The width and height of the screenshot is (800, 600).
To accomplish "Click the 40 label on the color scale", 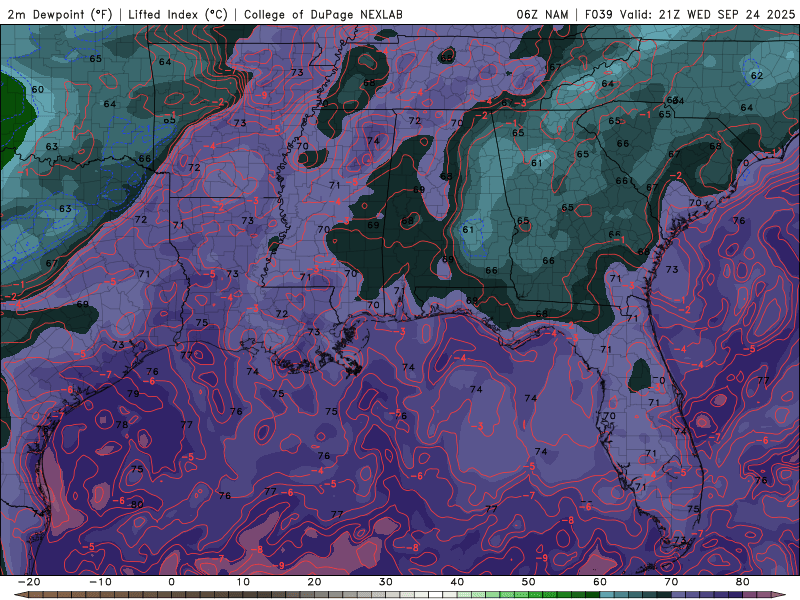I will pyautogui.click(x=457, y=582).
